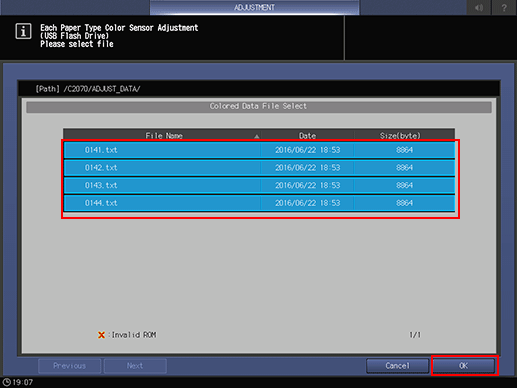
Task: Click the Colored Data File Select title bar
Action: [259, 107]
